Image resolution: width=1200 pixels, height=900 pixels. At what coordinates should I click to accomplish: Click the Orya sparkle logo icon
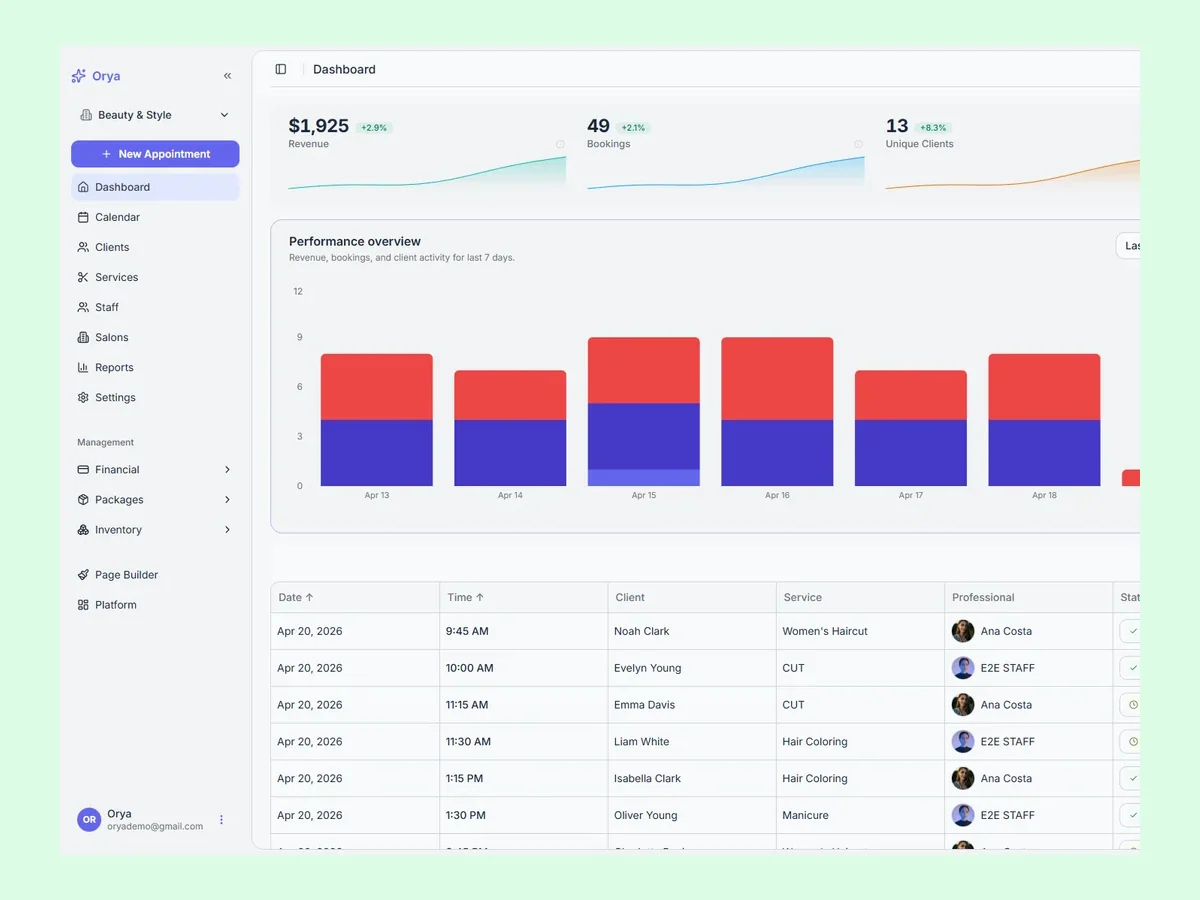[x=79, y=76]
